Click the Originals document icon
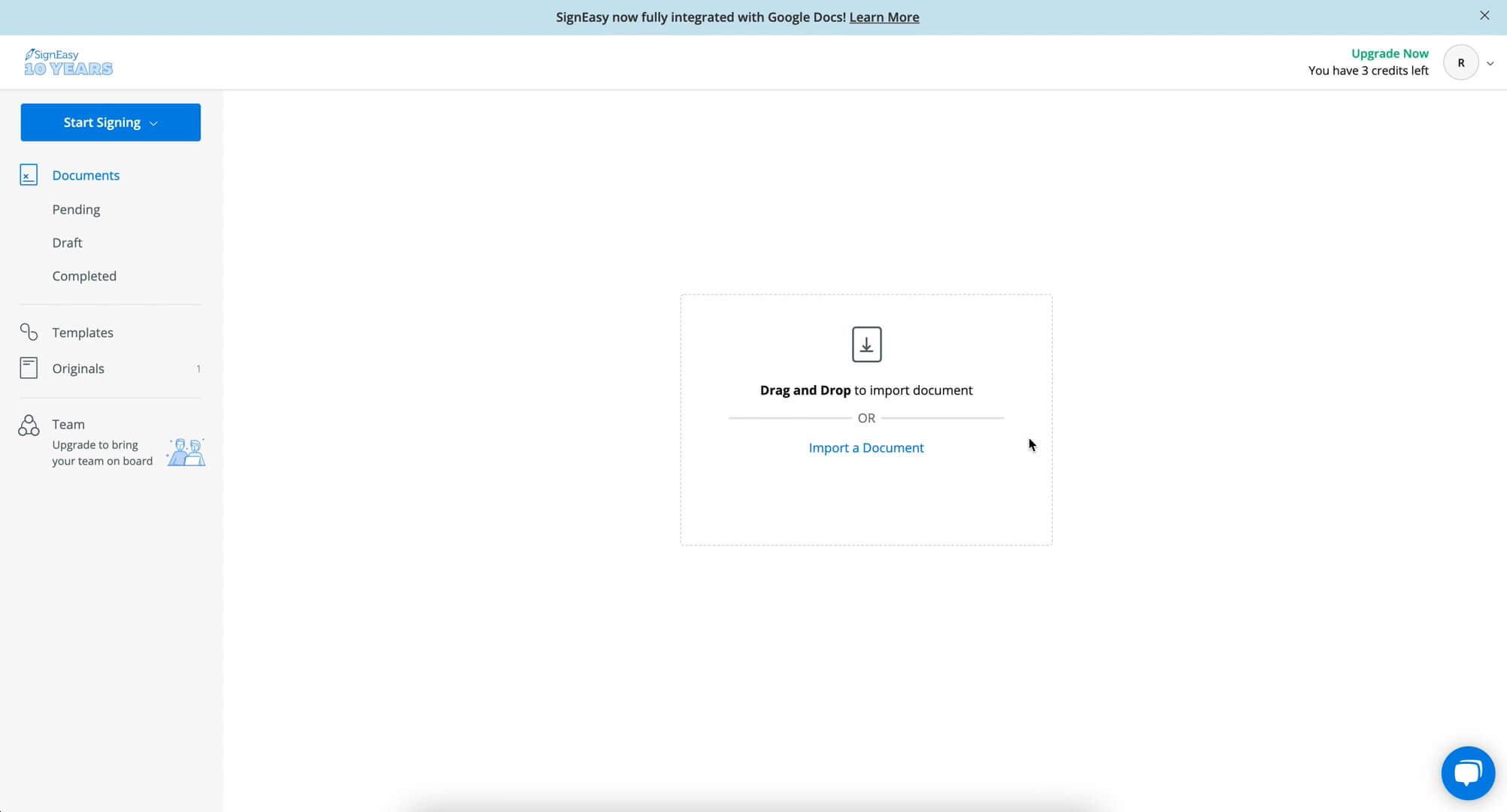The width and height of the screenshot is (1507, 812). pyautogui.click(x=28, y=368)
